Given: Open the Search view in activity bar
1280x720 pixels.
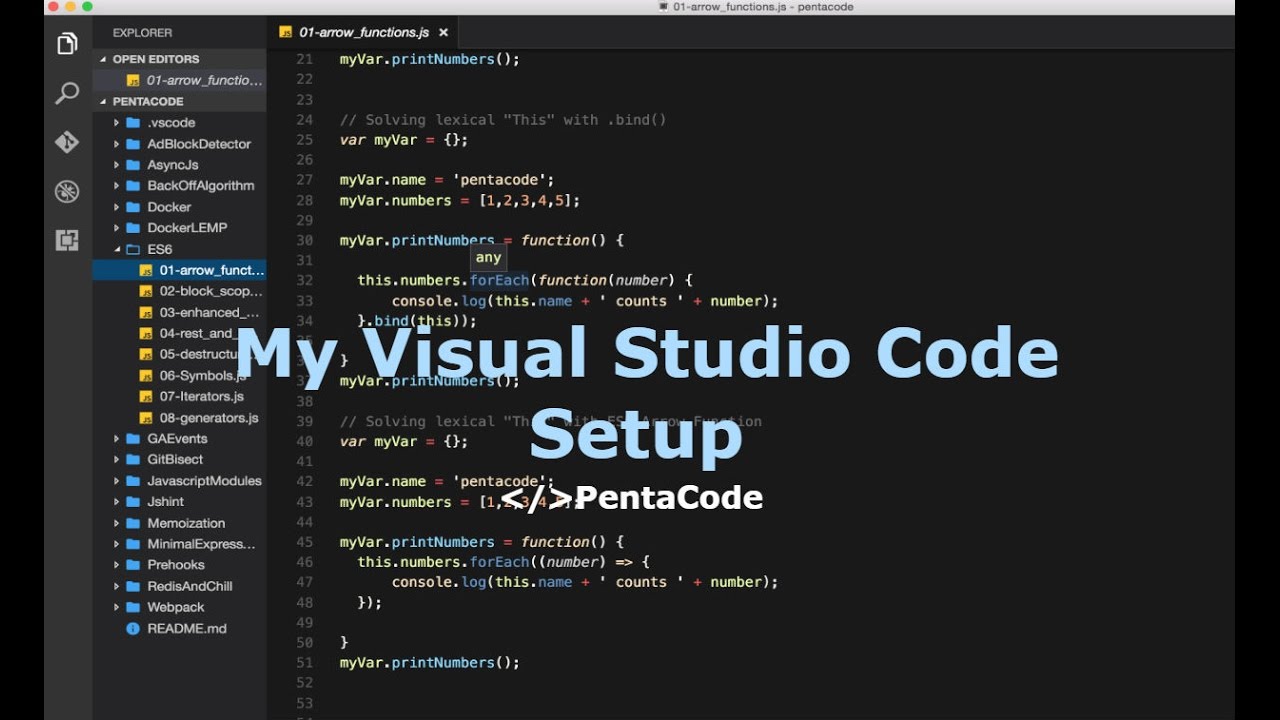Looking at the screenshot, I should click(x=67, y=93).
